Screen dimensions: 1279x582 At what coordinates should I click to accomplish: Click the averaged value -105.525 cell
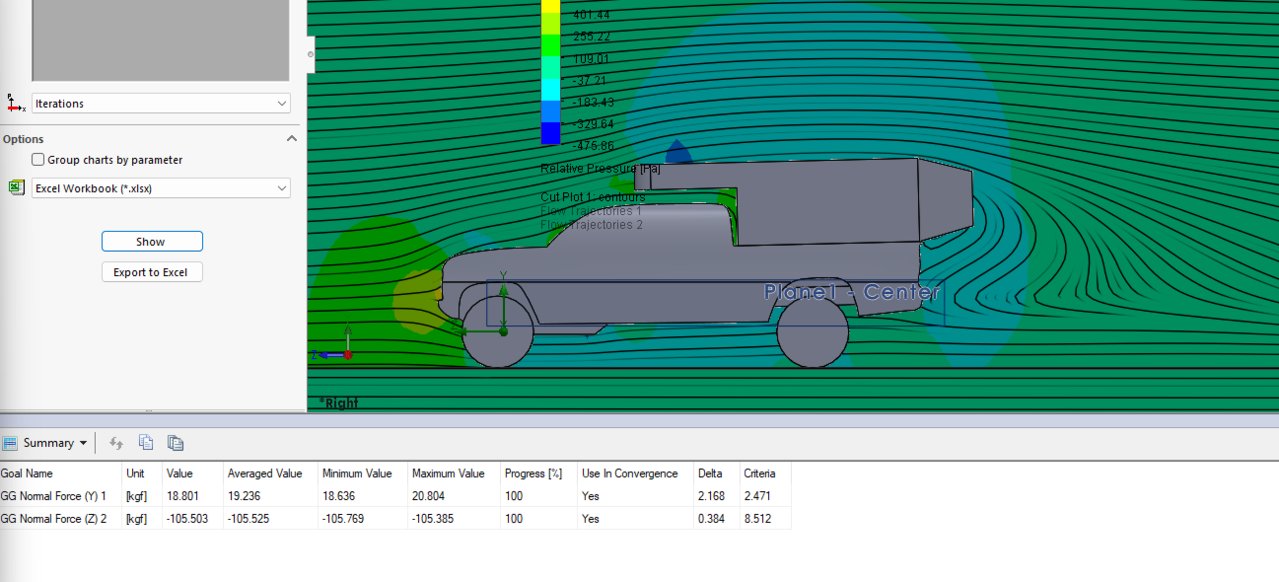(x=249, y=519)
